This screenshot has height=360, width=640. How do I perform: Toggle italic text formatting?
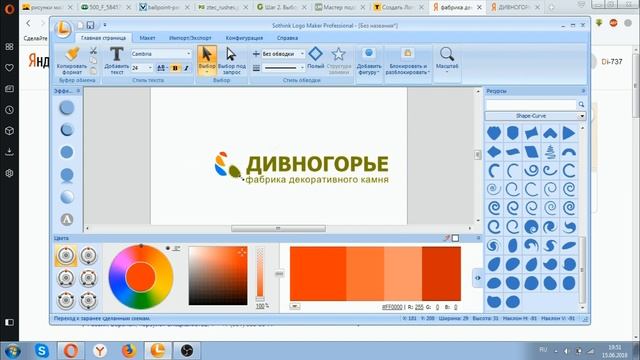186,68
